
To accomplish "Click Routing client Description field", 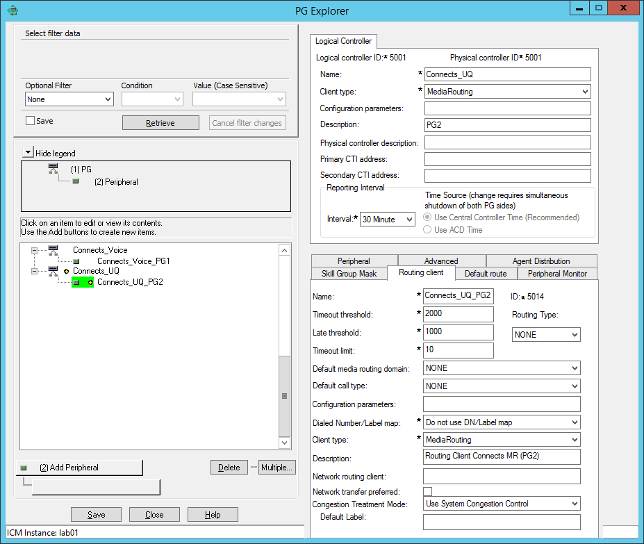I will point(502,457).
